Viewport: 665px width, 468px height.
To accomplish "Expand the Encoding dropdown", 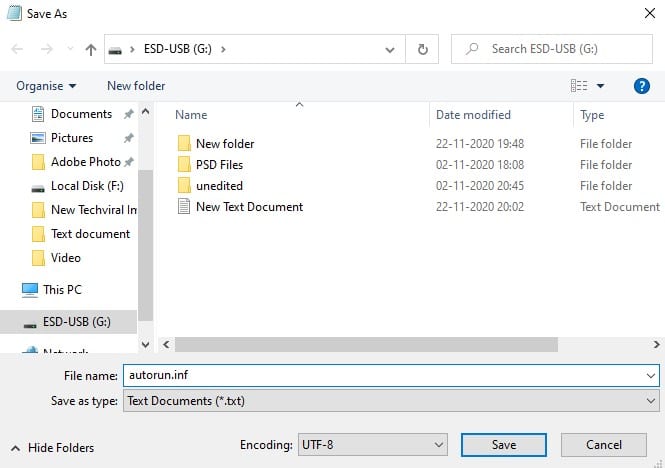I will pos(372,444).
